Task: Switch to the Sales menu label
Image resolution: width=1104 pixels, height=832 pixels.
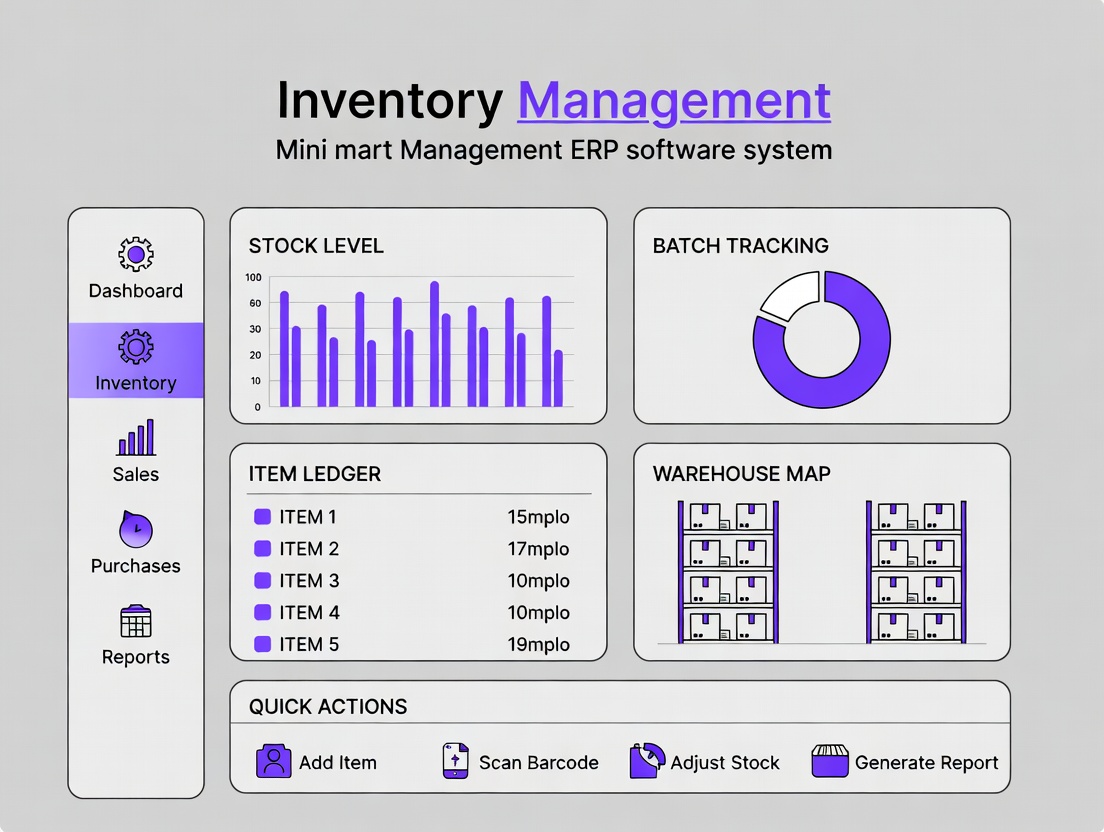Action: (x=135, y=474)
